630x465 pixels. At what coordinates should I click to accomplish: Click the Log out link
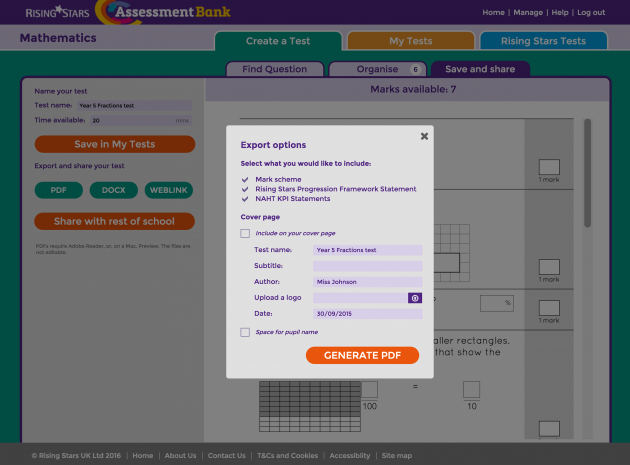pos(591,12)
